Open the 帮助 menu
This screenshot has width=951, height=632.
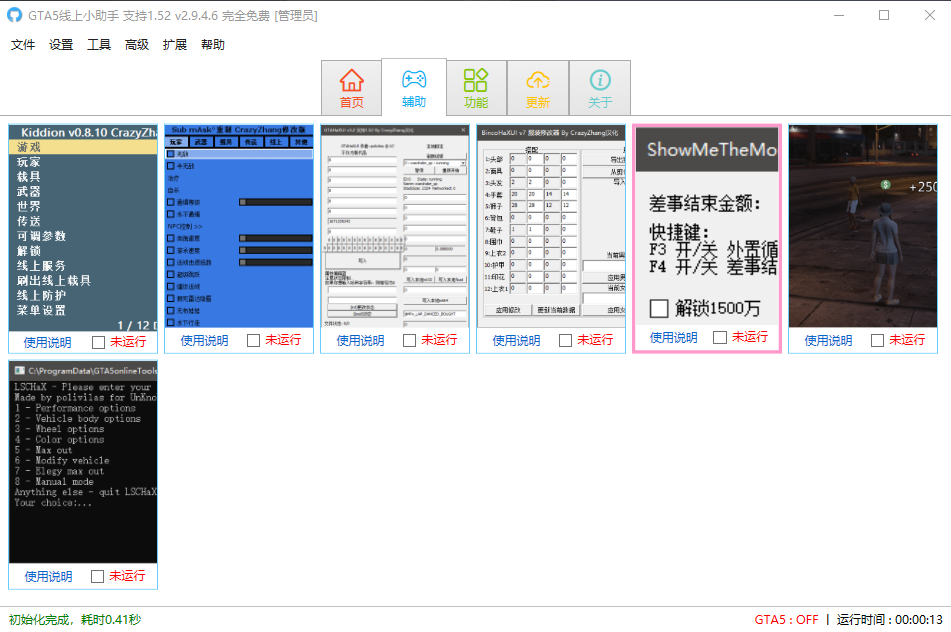(212, 44)
